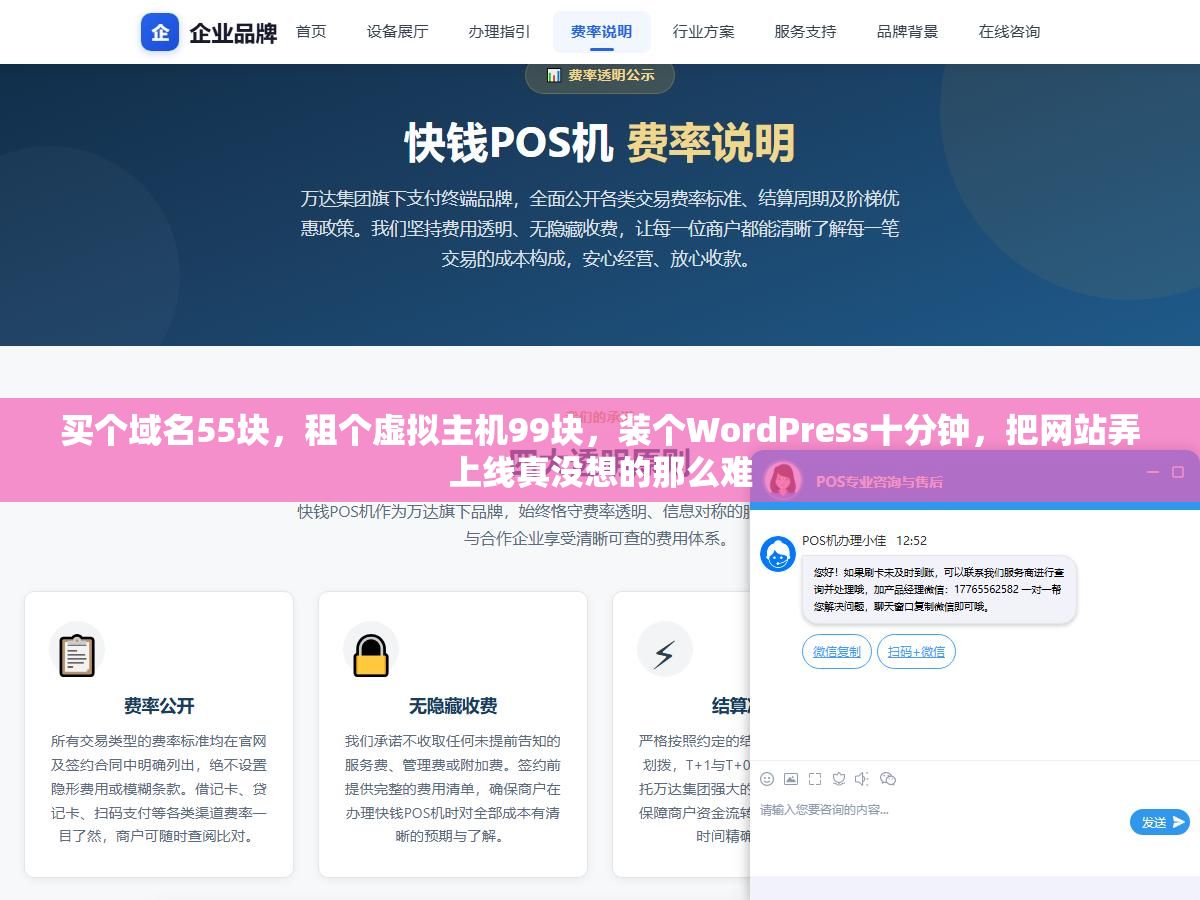Click the padlock icon above 无隐藏收费
The width and height of the screenshot is (1200, 900).
pyautogui.click(x=371, y=655)
